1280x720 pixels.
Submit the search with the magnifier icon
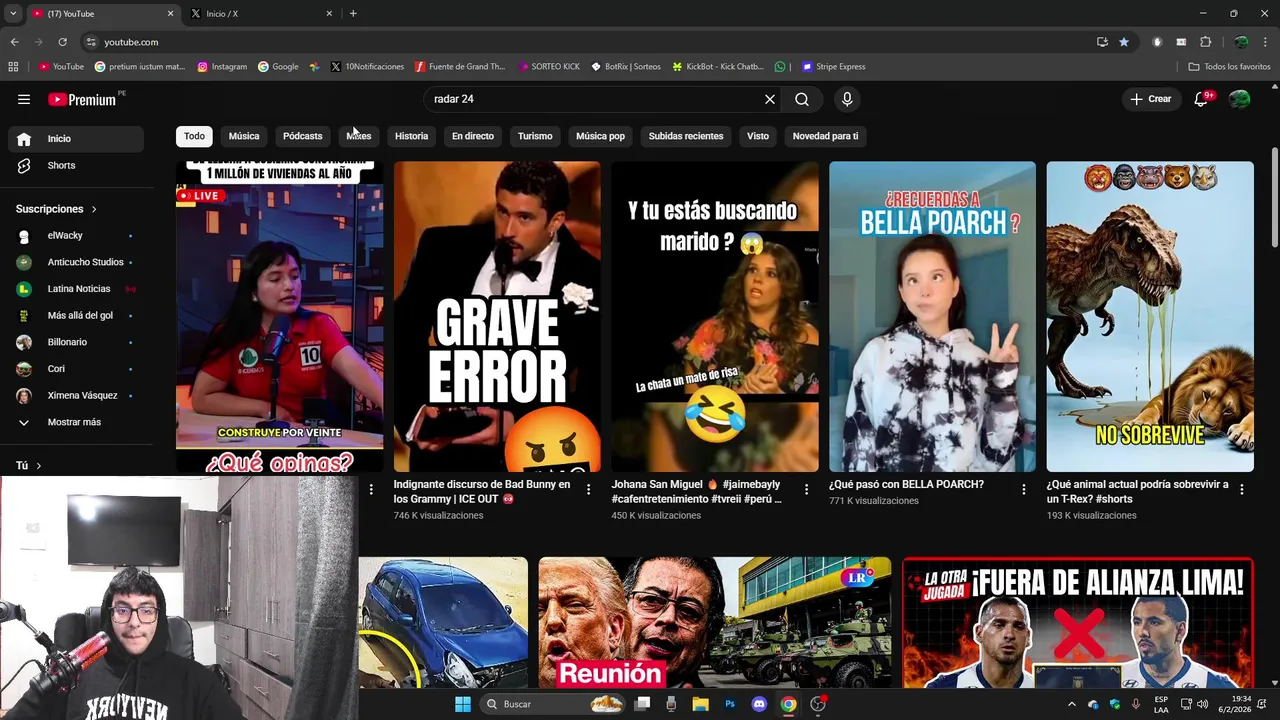point(802,99)
